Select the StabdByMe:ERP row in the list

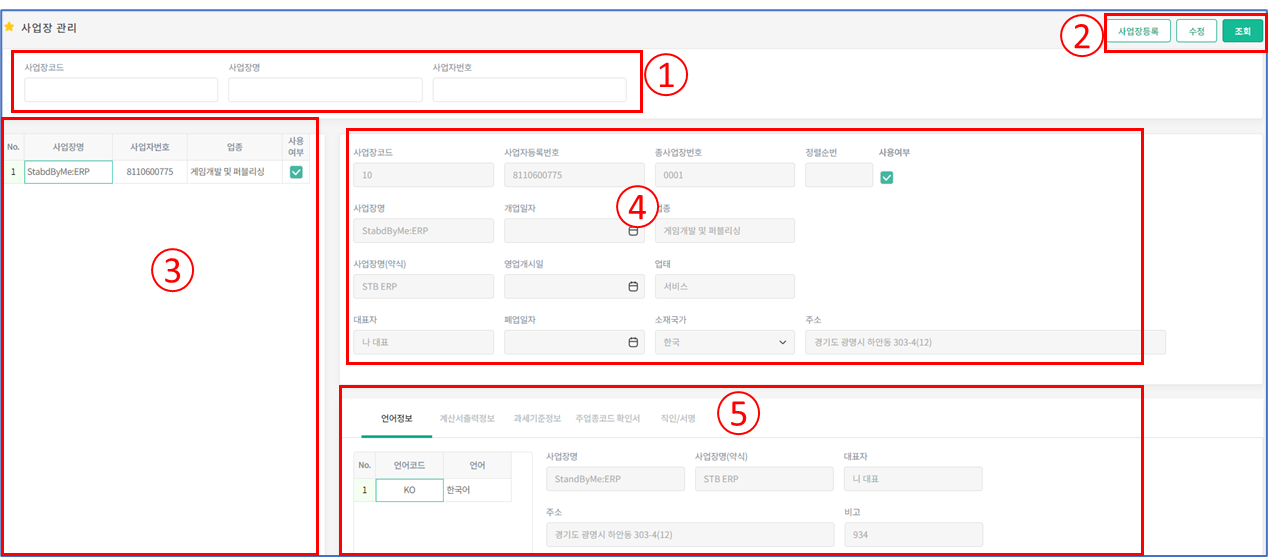pos(68,172)
